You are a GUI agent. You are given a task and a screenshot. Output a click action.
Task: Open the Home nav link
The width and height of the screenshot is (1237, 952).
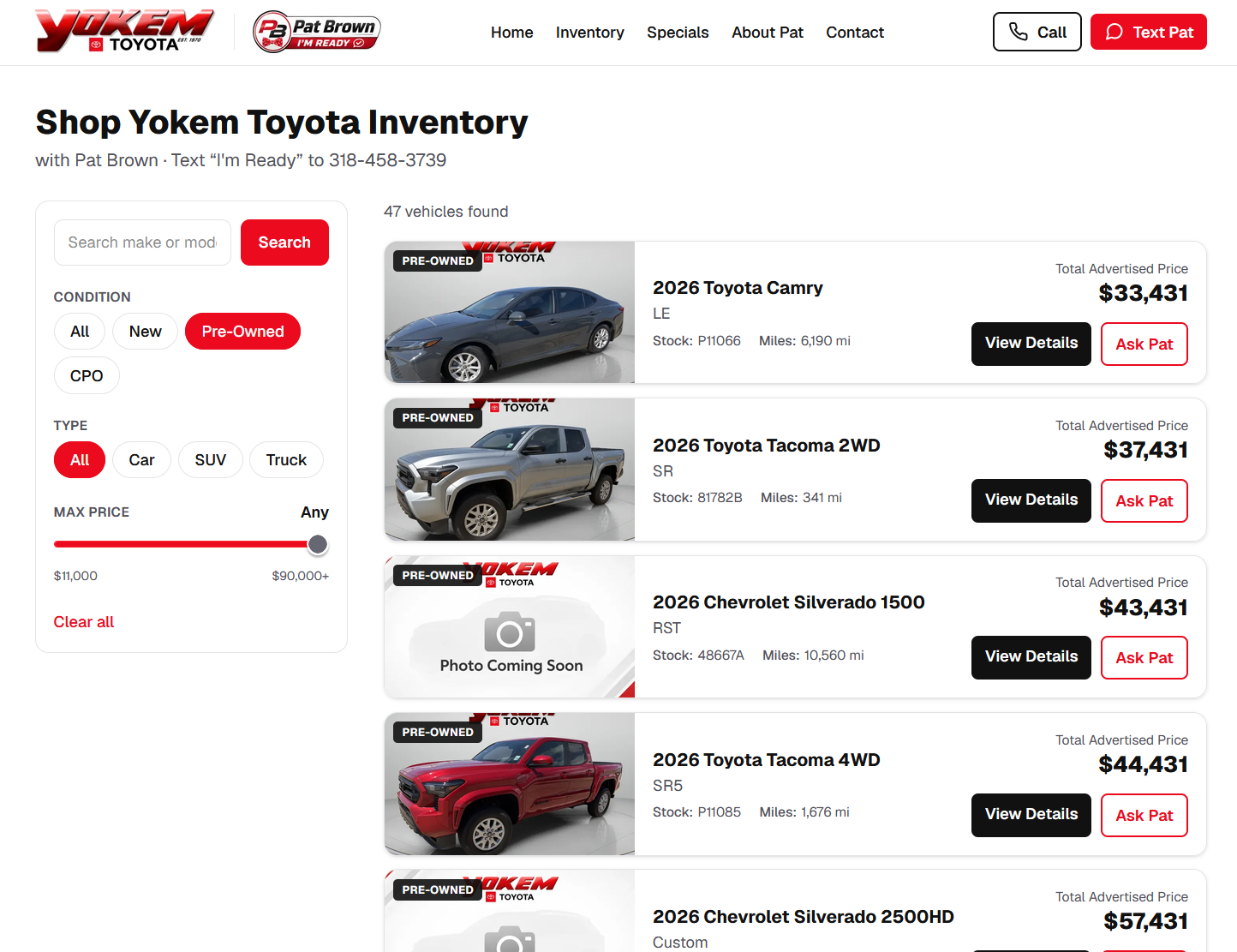pyautogui.click(x=511, y=33)
